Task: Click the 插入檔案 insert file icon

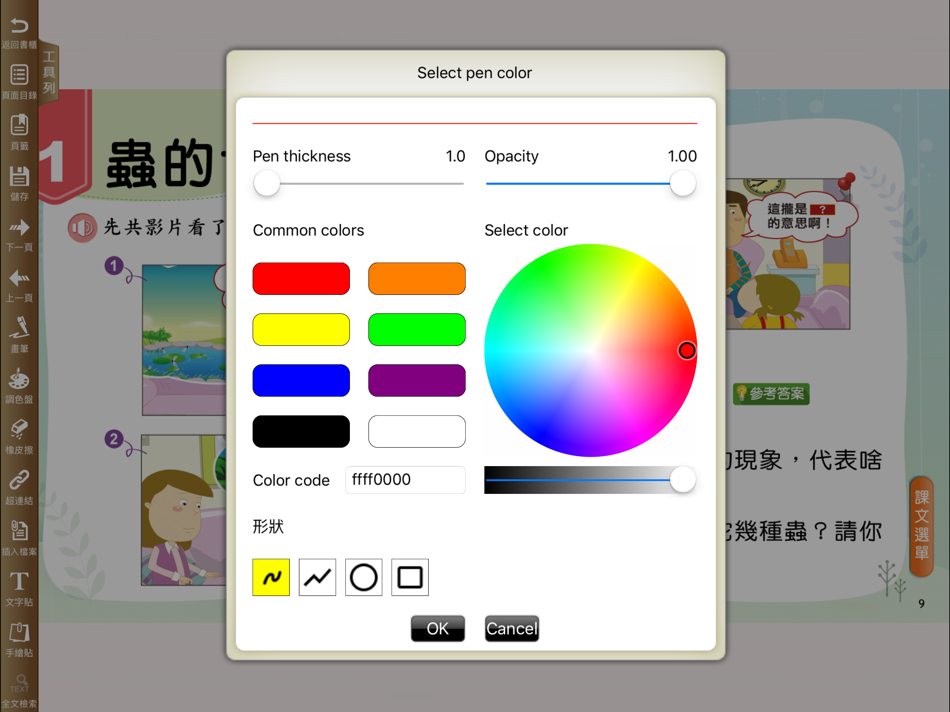Action: tap(19, 531)
